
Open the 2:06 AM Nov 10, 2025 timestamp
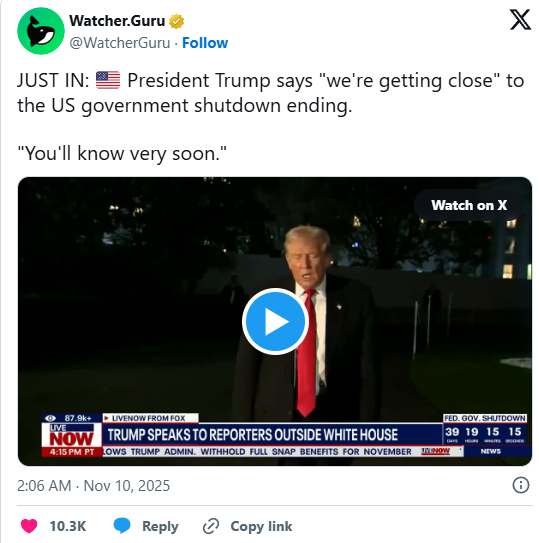coord(94,486)
